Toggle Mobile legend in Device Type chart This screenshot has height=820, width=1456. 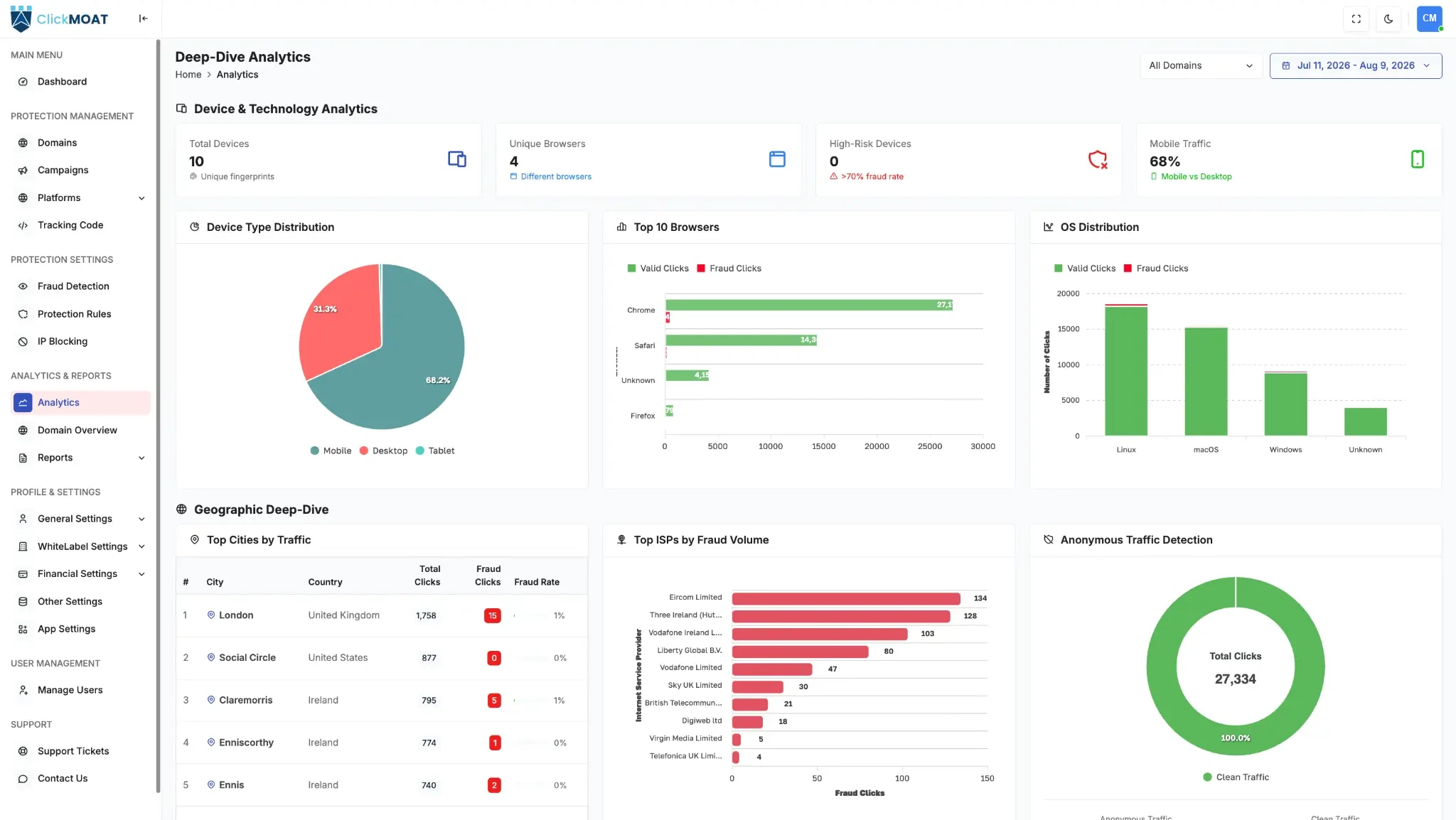click(331, 451)
